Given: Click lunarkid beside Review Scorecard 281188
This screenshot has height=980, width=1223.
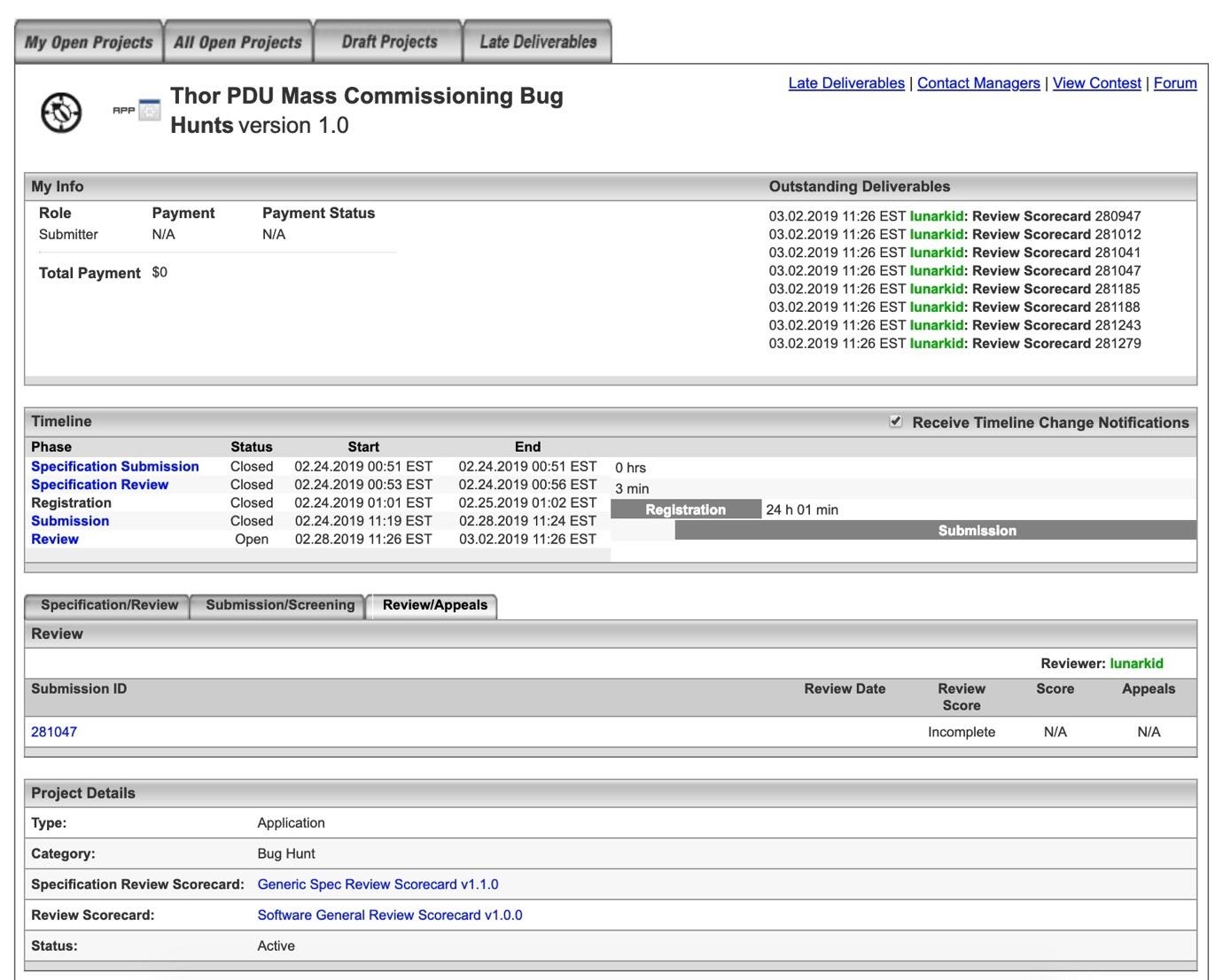Looking at the screenshot, I should click(937, 307).
